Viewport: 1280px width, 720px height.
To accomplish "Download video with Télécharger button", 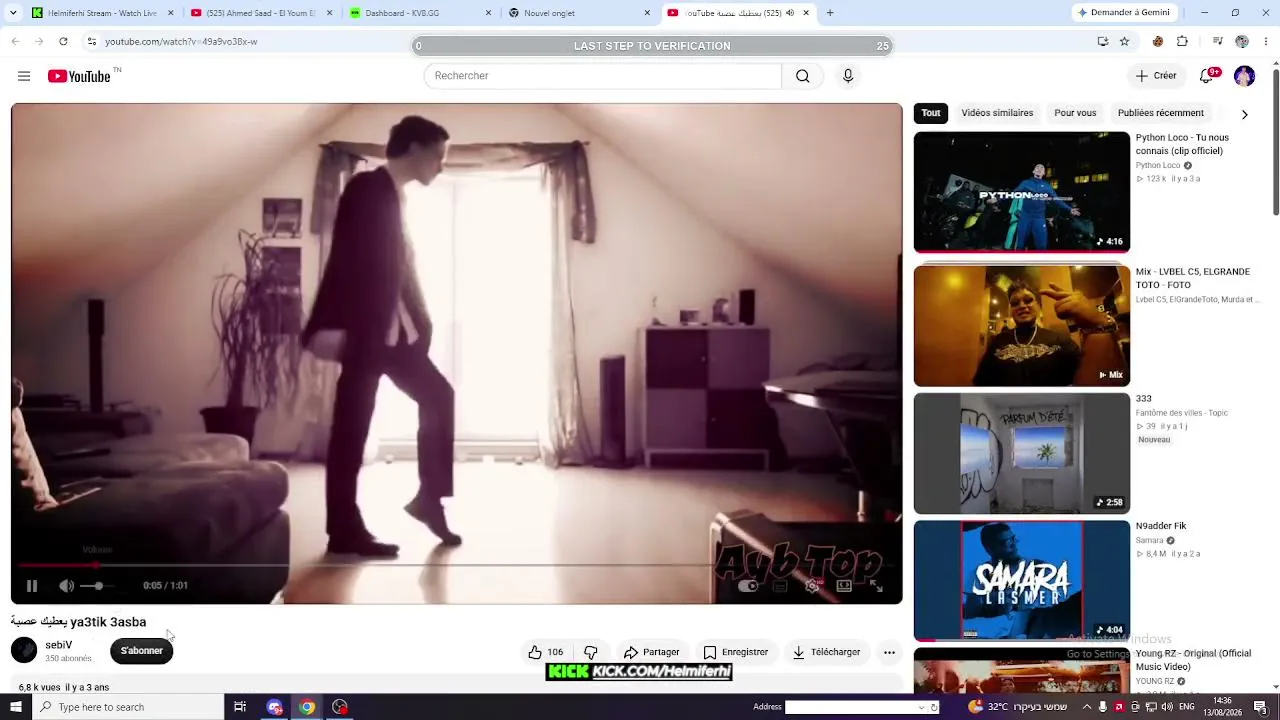I will pos(826,652).
